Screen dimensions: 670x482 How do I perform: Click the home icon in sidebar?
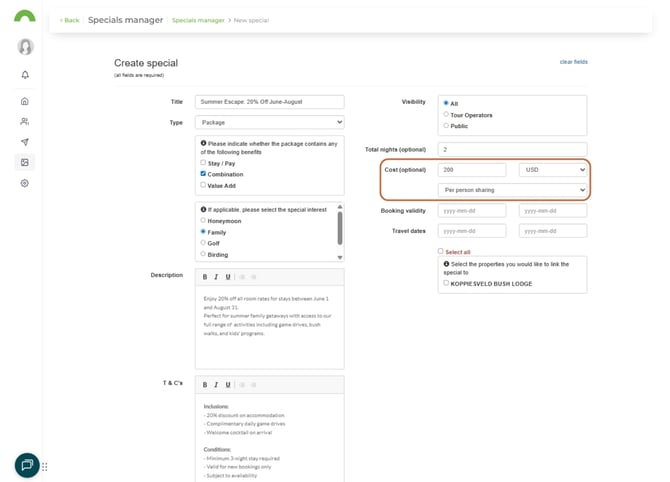[x=25, y=101]
